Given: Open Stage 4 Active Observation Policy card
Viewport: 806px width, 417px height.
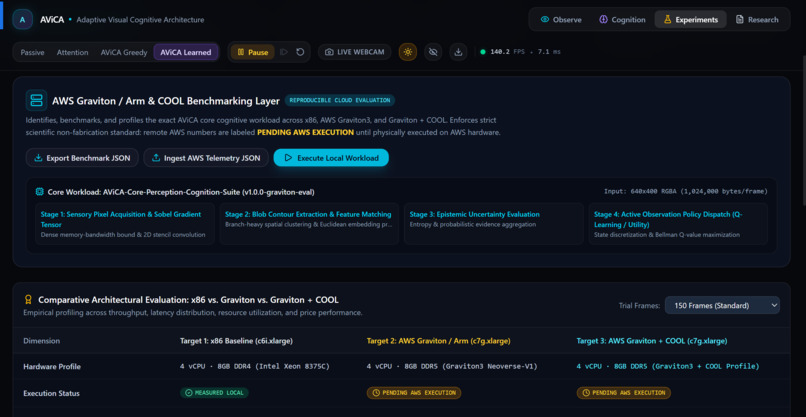Looking at the screenshot, I should 678,224.
